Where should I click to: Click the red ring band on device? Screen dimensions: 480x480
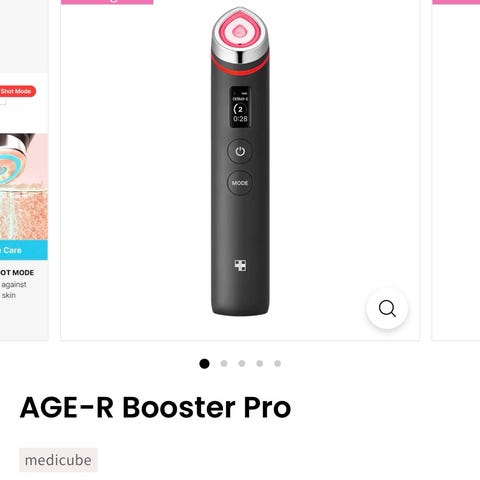click(240, 66)
